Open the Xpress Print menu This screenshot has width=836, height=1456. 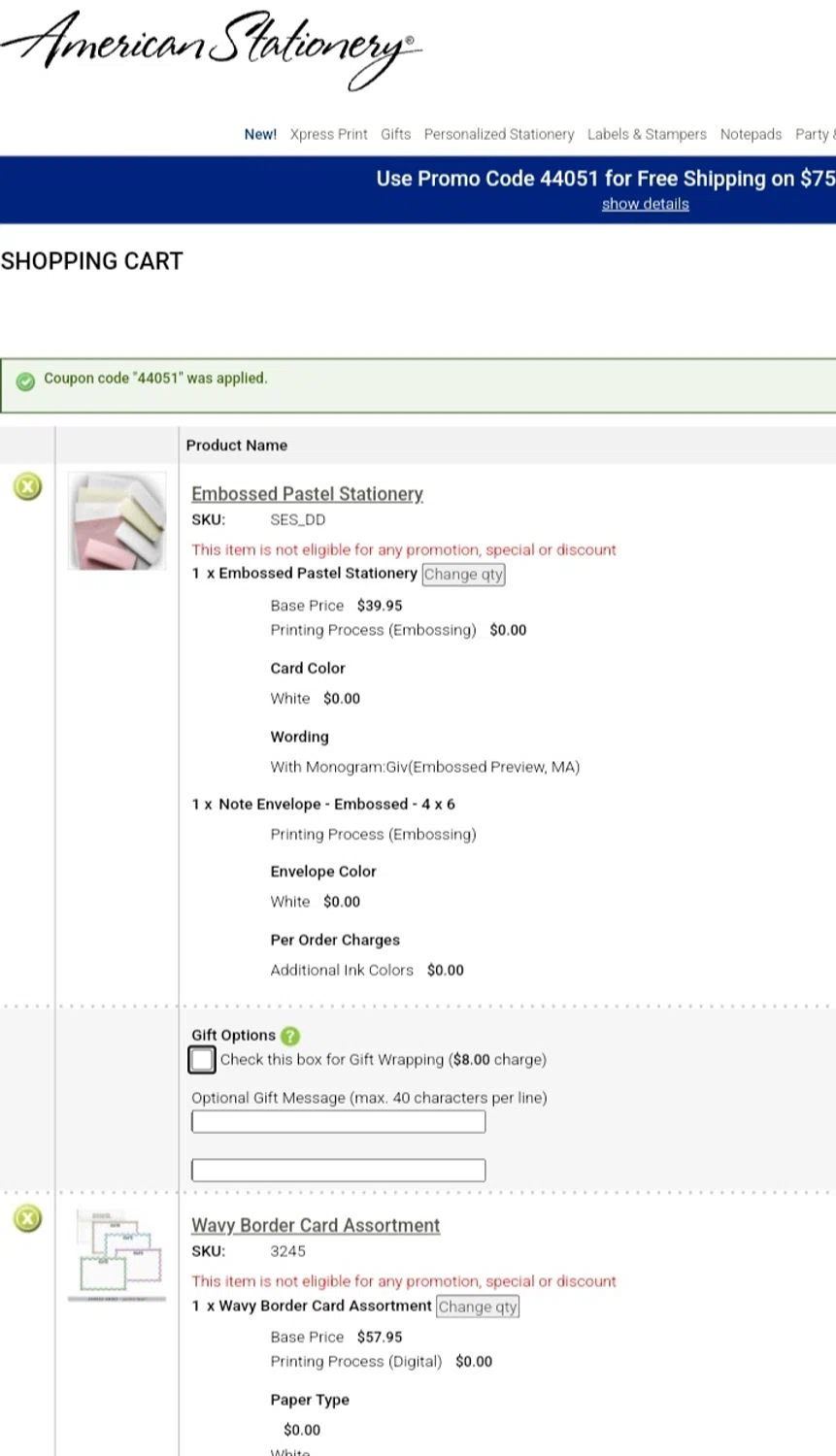[x=329, y=134]
